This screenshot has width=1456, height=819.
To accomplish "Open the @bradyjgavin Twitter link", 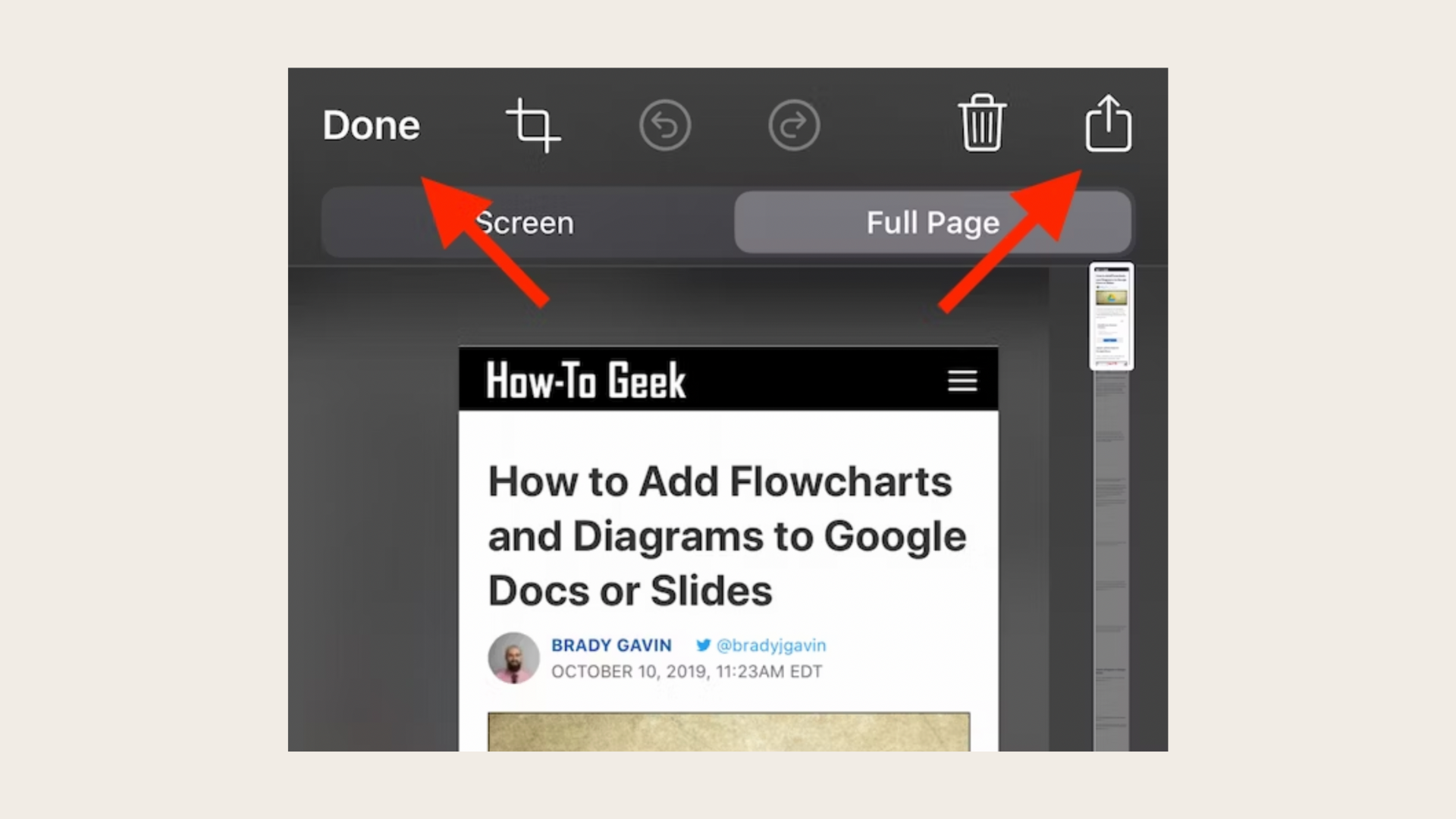I will pos(771,645).
